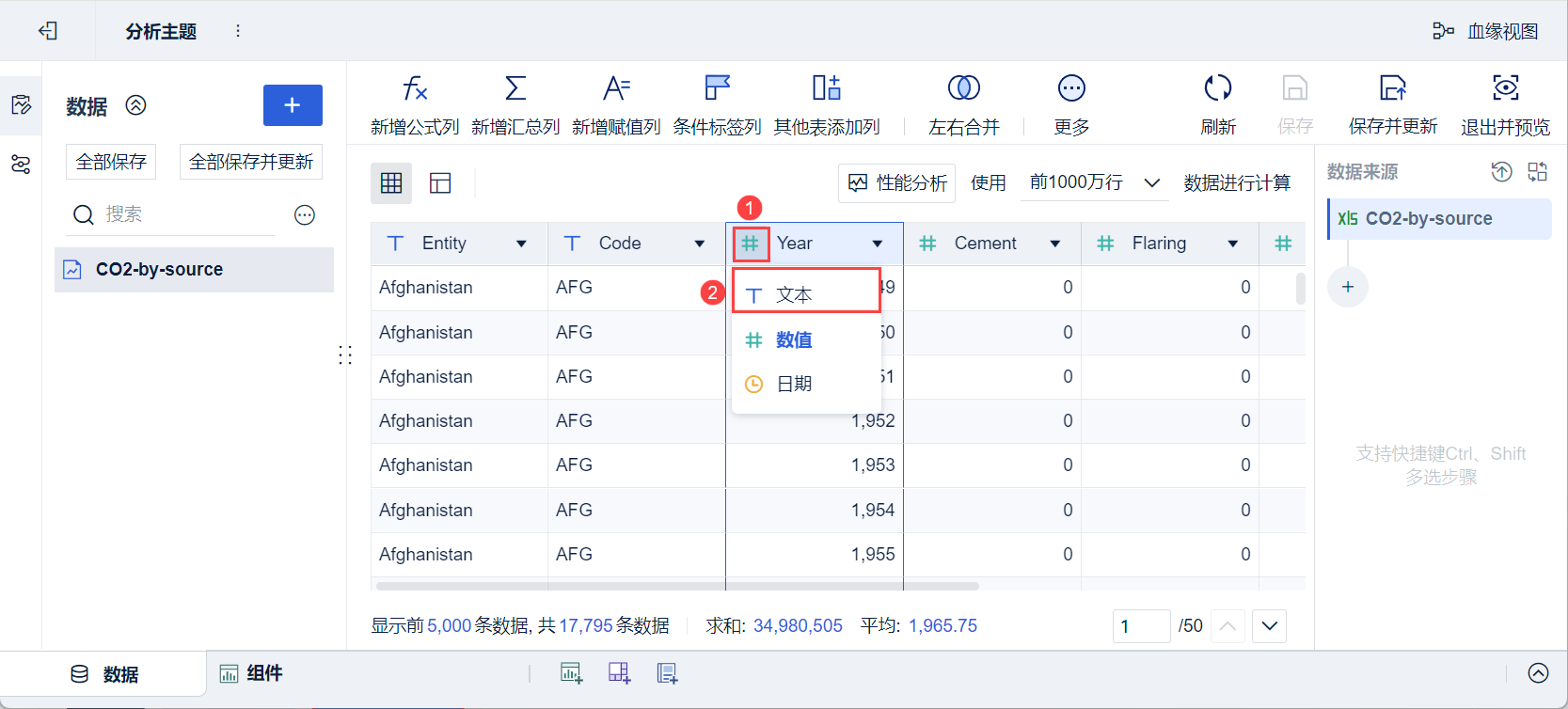Click the 新增公式列 formula icon
This screenshot has width=1568, height=709.
[415, 89]
